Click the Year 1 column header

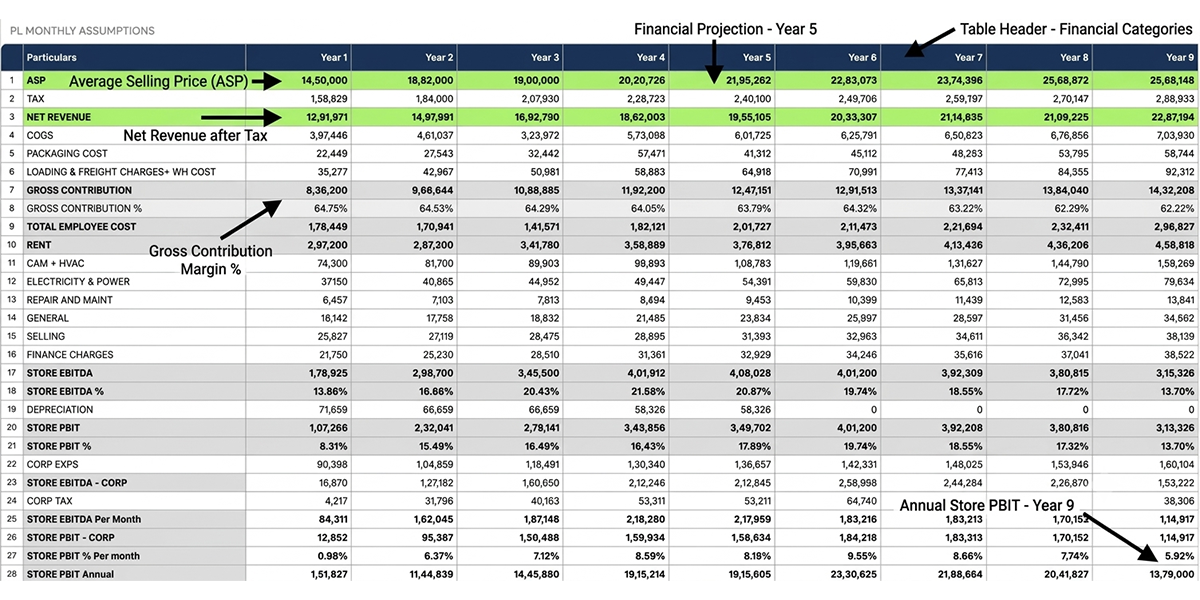pyautogui.click(x=333, y=58)
